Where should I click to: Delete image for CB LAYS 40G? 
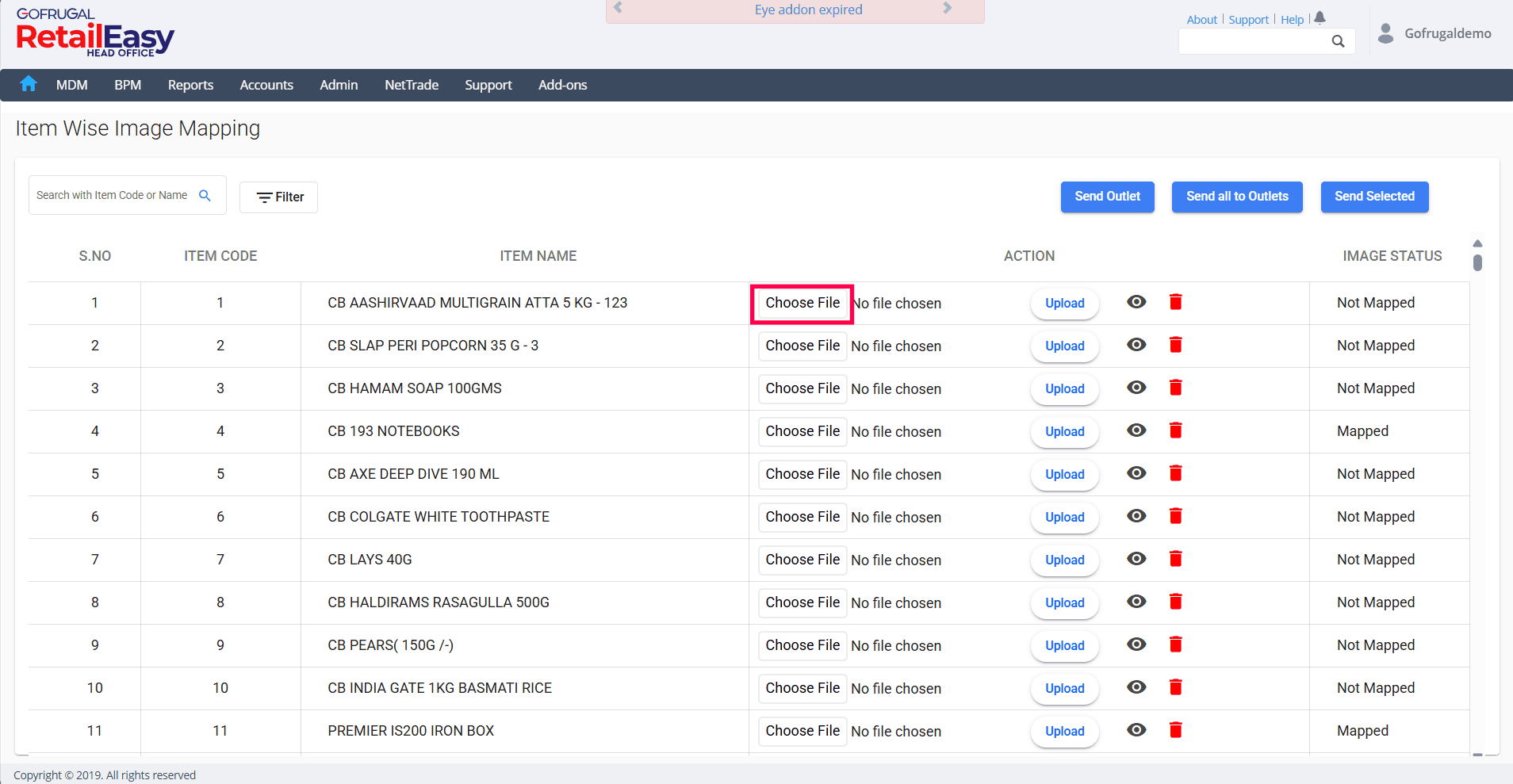click(1176, 559)
